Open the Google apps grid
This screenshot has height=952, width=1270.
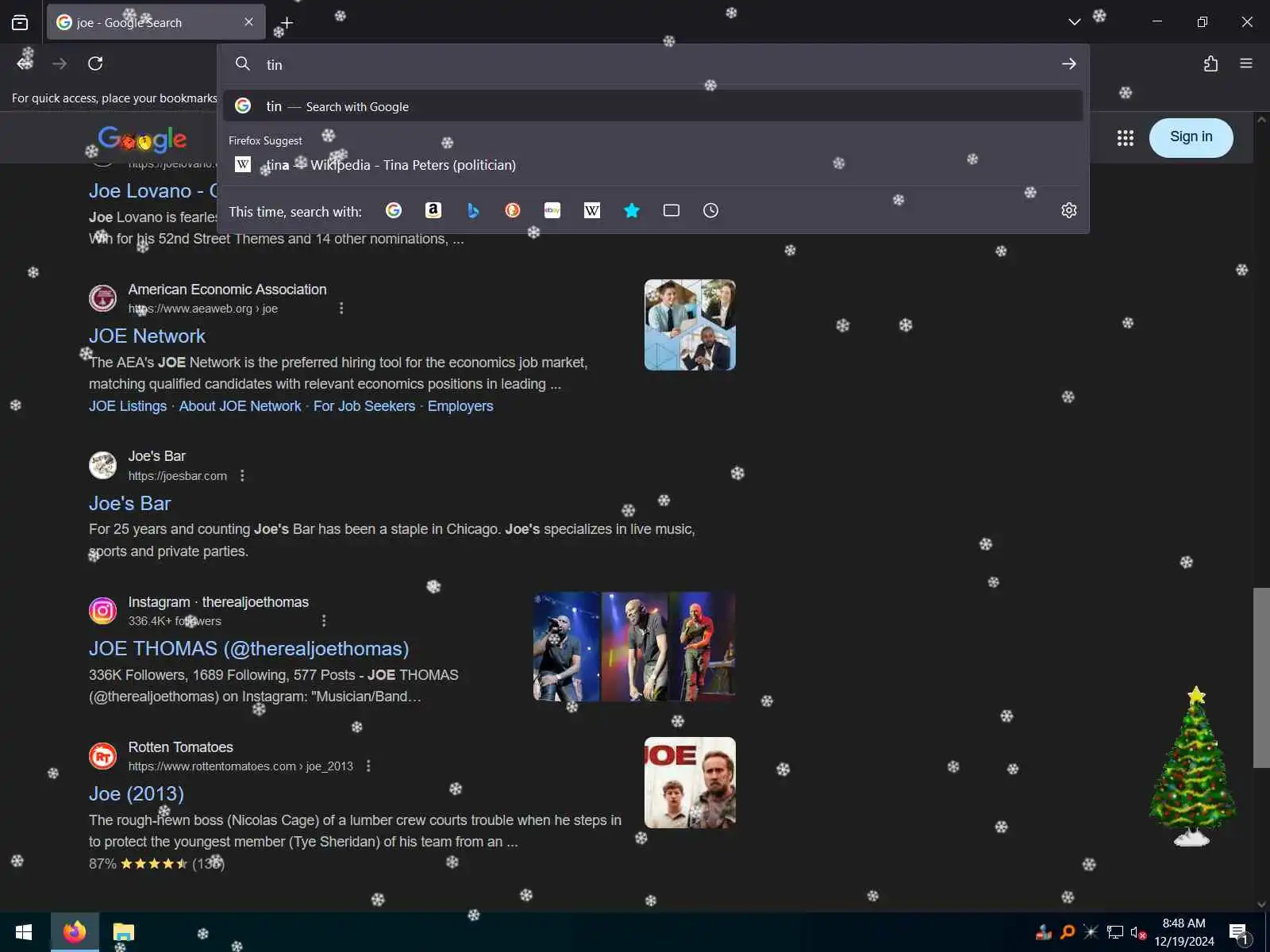tap(1126, 138)
